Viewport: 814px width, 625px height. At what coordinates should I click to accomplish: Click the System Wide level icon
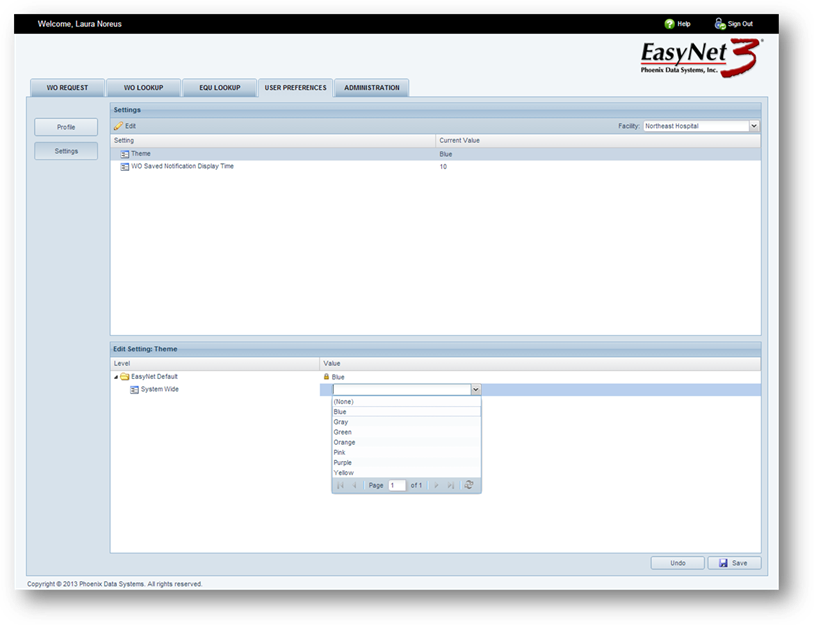click(x=134, y=389)
